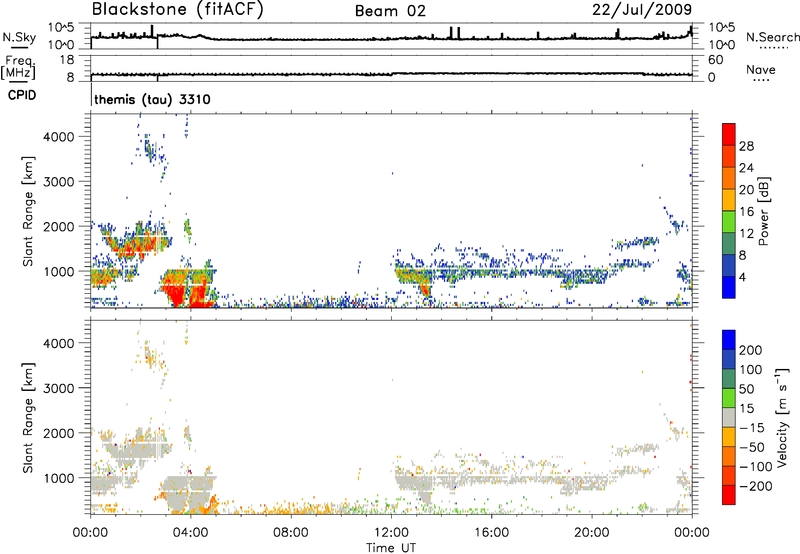Select the gray segment of velocity color bar
This screenshot has height=554, width=800.
729,417
